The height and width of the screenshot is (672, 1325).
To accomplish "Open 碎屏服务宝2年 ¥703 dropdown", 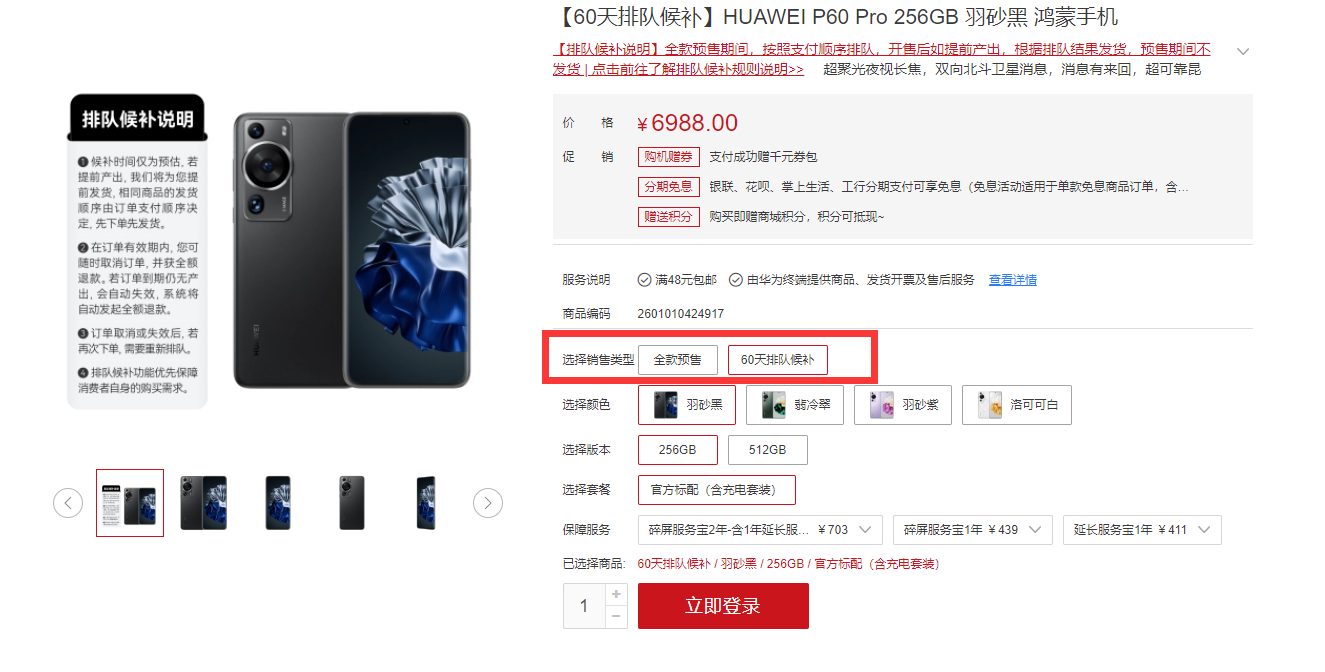I will (x=760, y=530).
